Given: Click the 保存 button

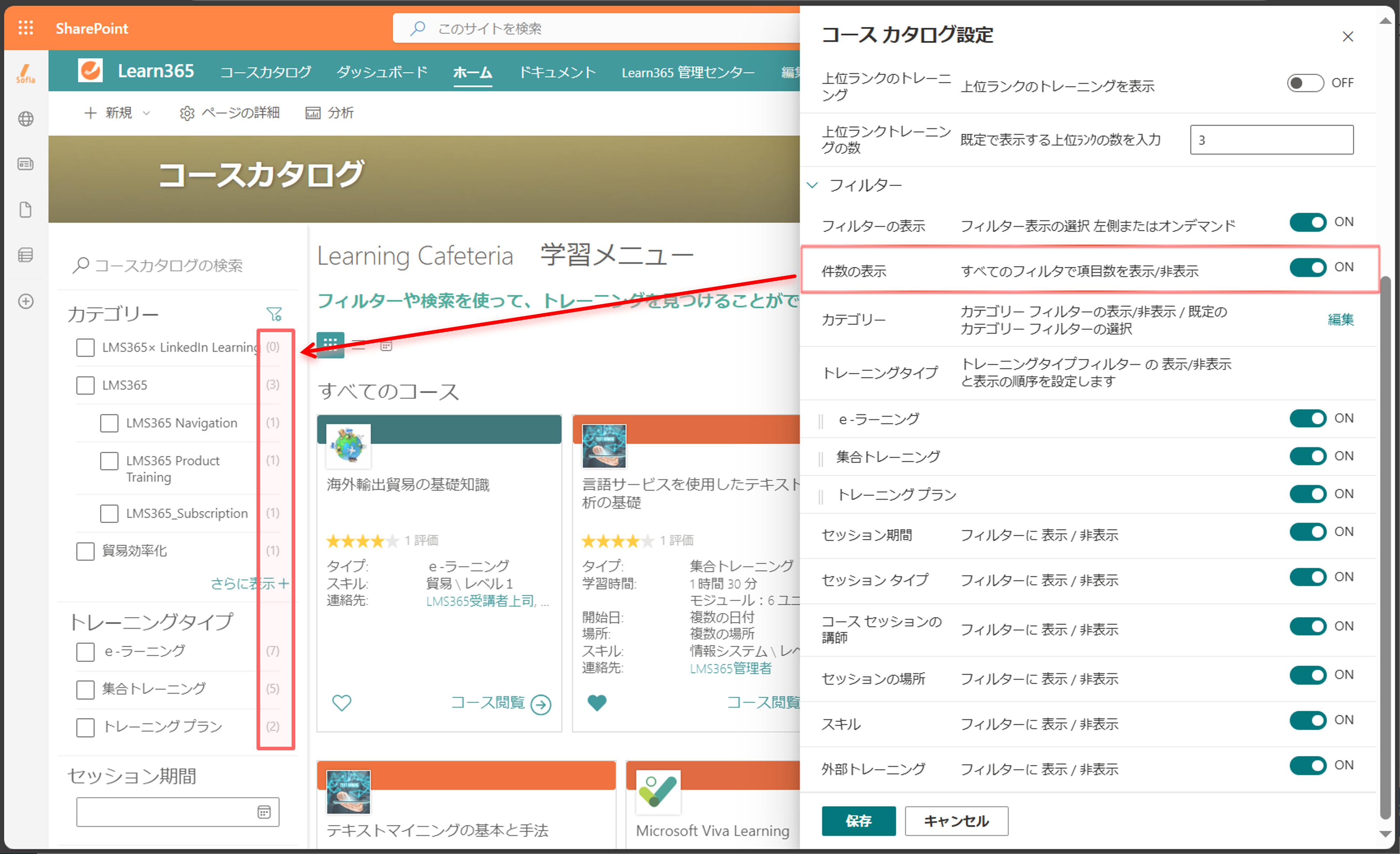Looking at the screenshot, I should click(858, 821).
